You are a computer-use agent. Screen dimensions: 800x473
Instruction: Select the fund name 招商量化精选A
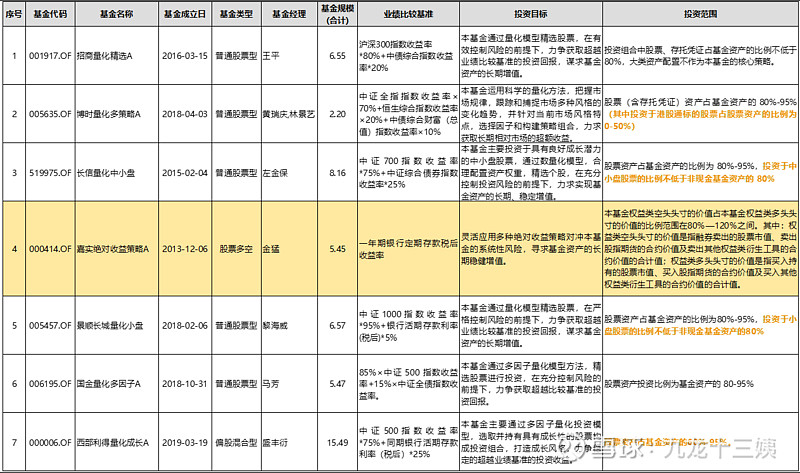click(x=105, y=56)
